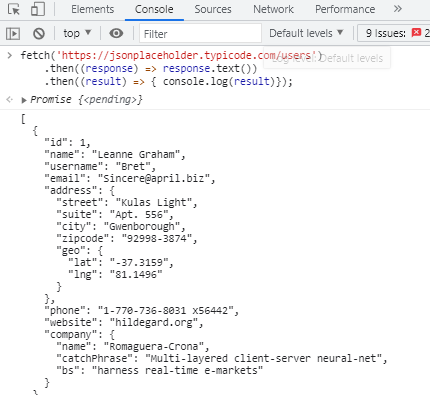Click the "company": { key line
Image resolution: width=430 pixels, height=395 pixels.
(80, 334)
